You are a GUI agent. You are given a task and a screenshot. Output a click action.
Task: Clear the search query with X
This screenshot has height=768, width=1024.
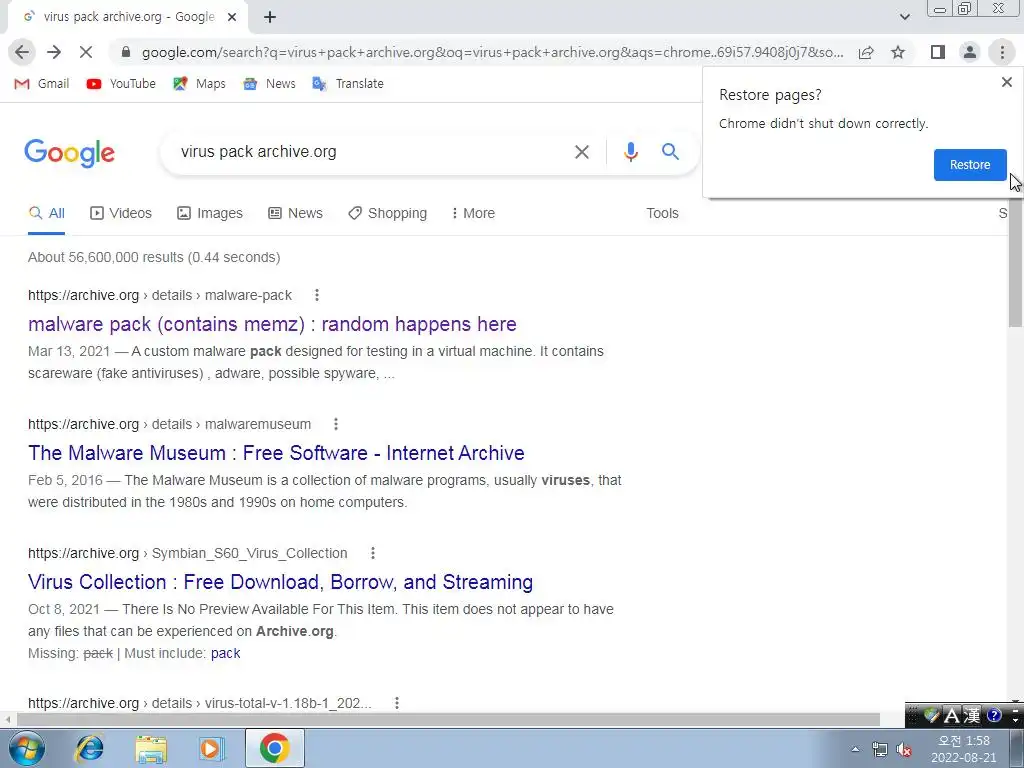point(581,152)
